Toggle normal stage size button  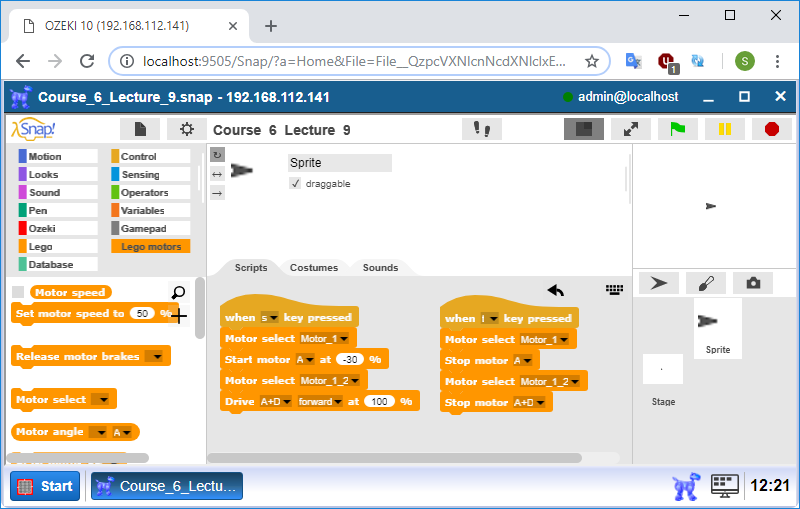584,129
